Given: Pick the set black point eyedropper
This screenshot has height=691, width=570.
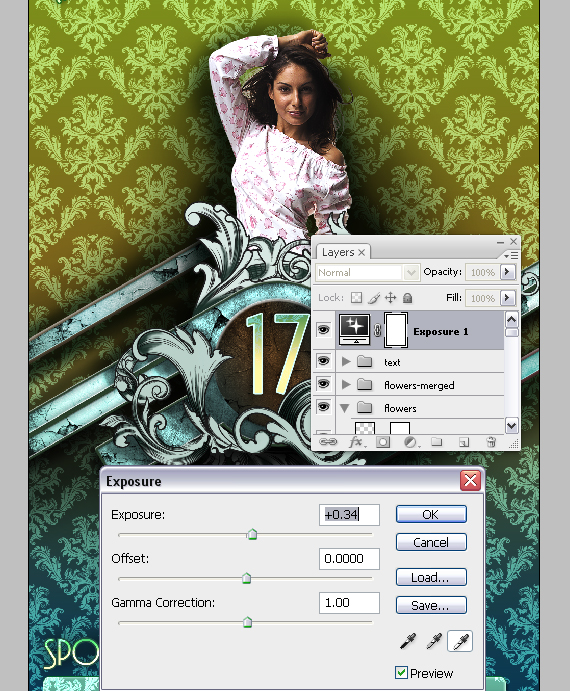Looking at the screenshot, I should click(x=408, y=641).
